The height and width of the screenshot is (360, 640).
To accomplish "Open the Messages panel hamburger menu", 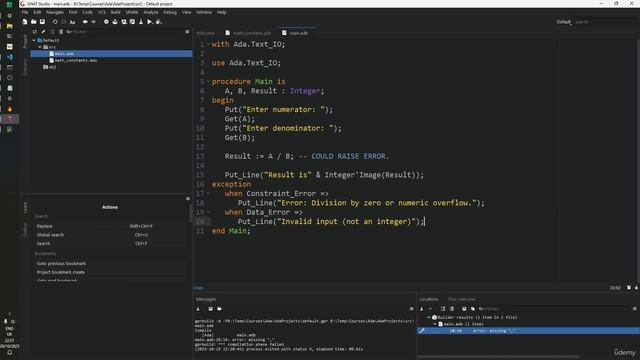I will point(411,309).
